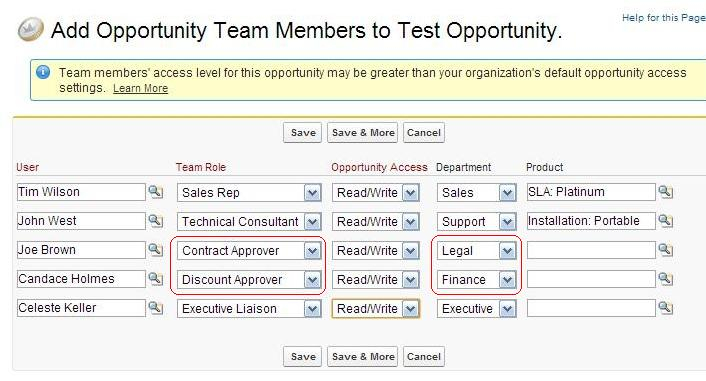Open product lookup for SLA: Platinum

tap(665, 192)
